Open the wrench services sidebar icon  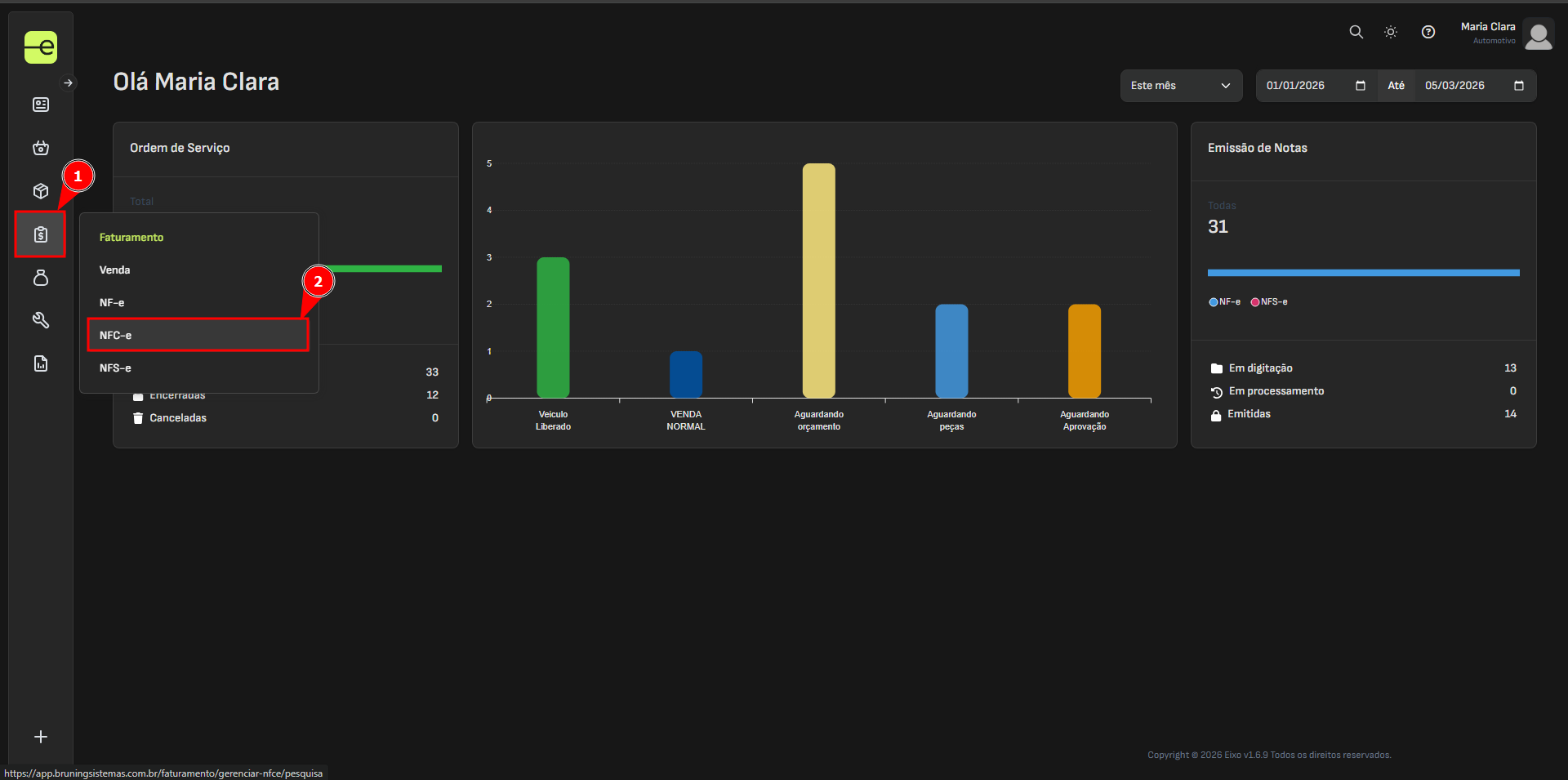[x=41, y=320]
